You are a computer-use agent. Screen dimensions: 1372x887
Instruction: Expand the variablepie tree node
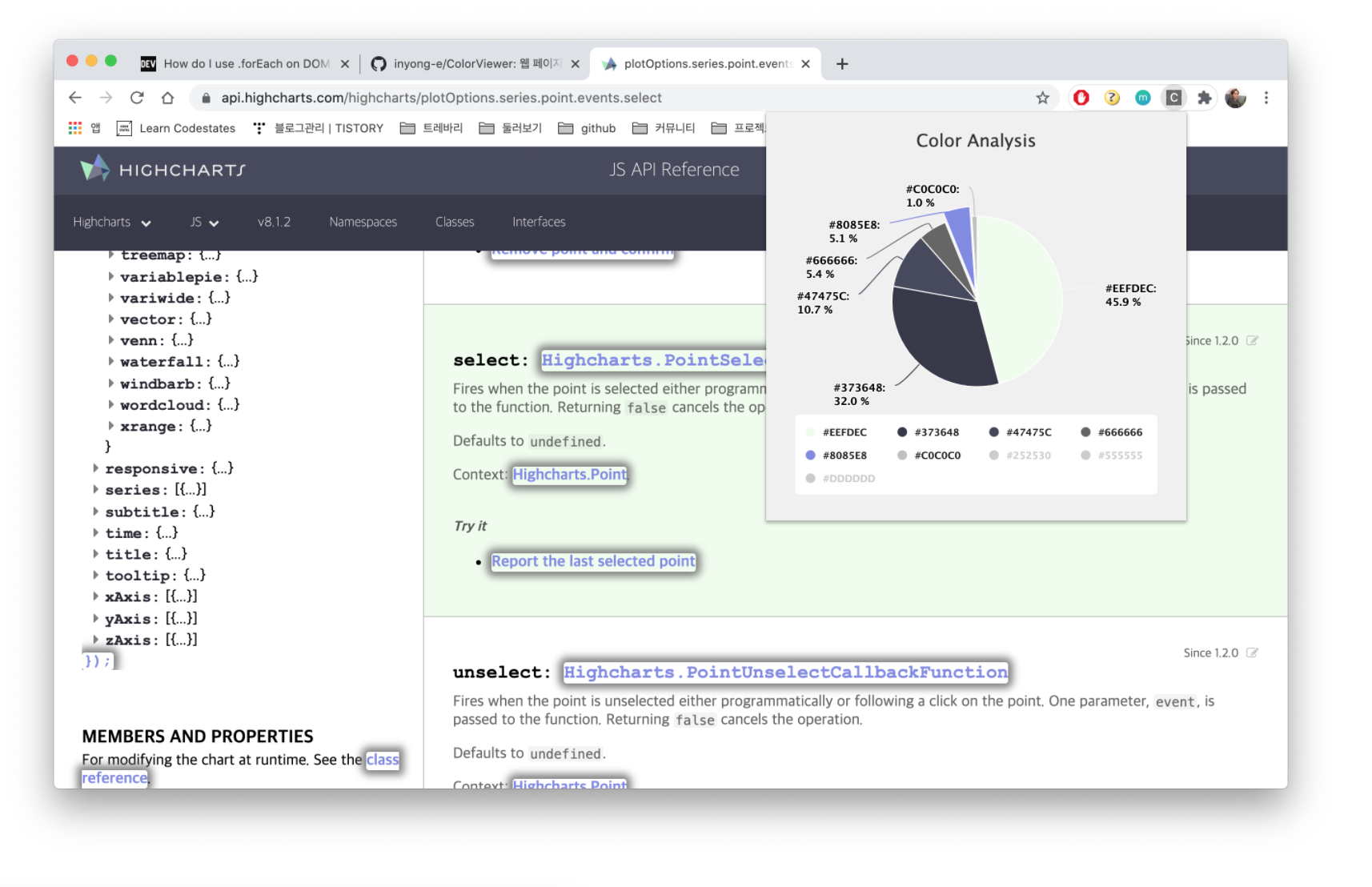(x=111, y=276)
